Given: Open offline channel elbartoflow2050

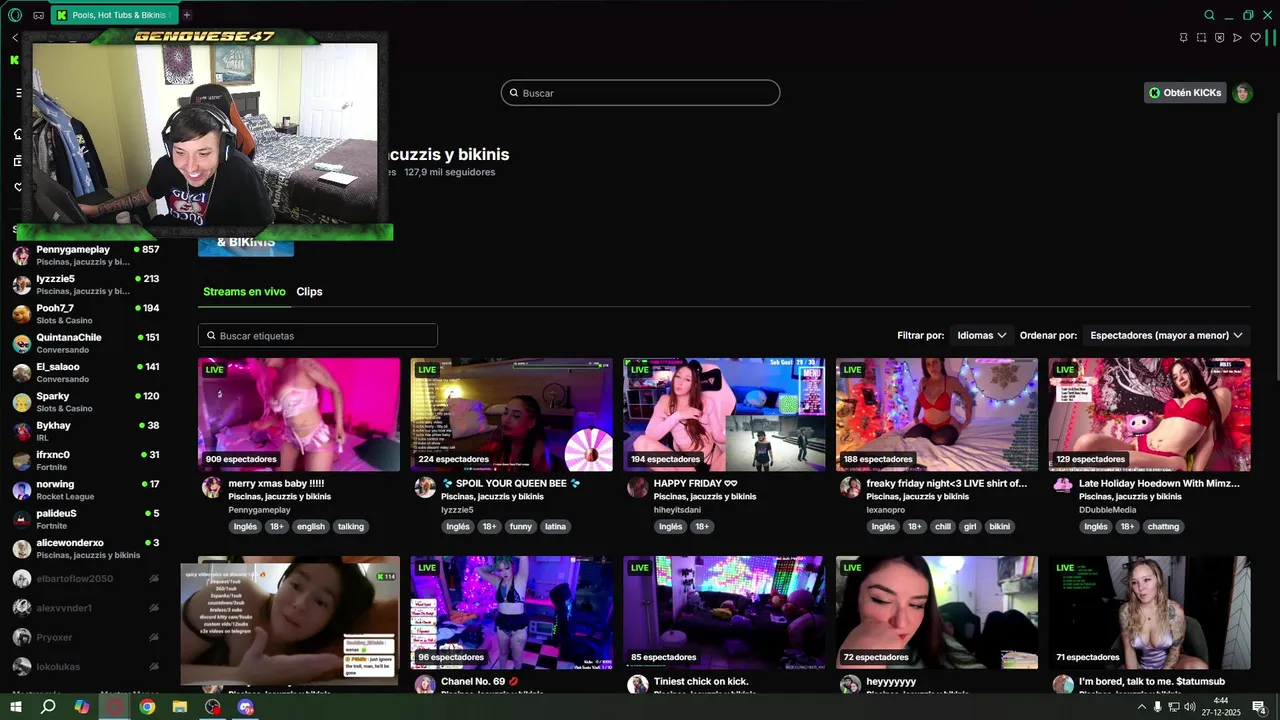Looking at the screenshot, I should tap(86, 578).
